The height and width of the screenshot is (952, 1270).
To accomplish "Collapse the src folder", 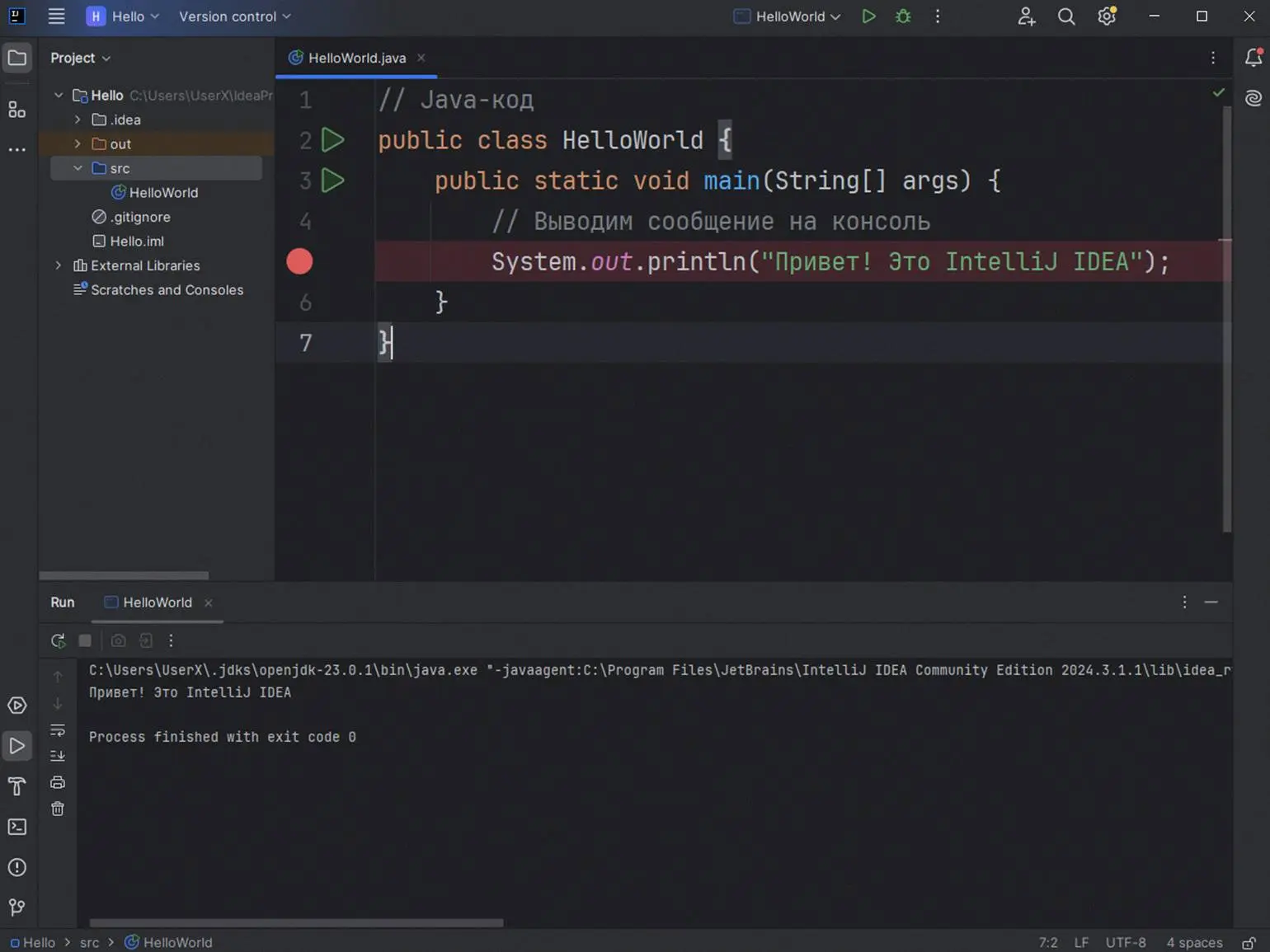I will [x=78, y=168].
